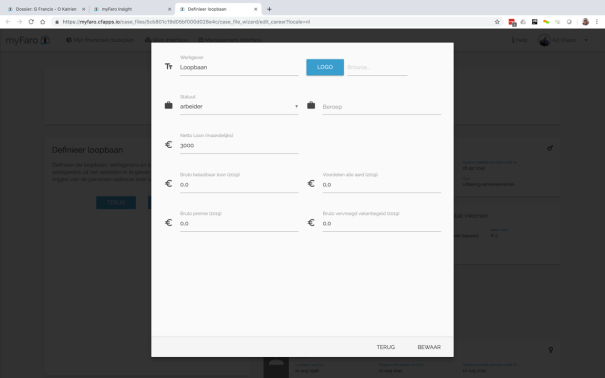
Task: Open the Chrome three-dot menu
Action: point(597,22)
